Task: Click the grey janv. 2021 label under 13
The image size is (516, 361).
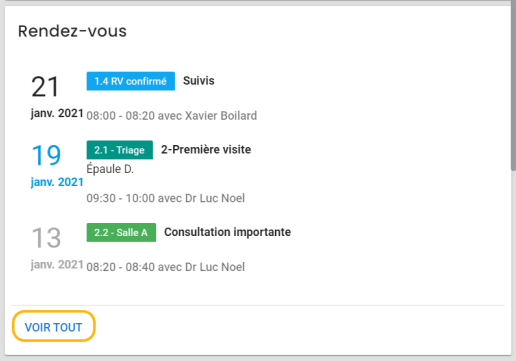Action: 57,264
